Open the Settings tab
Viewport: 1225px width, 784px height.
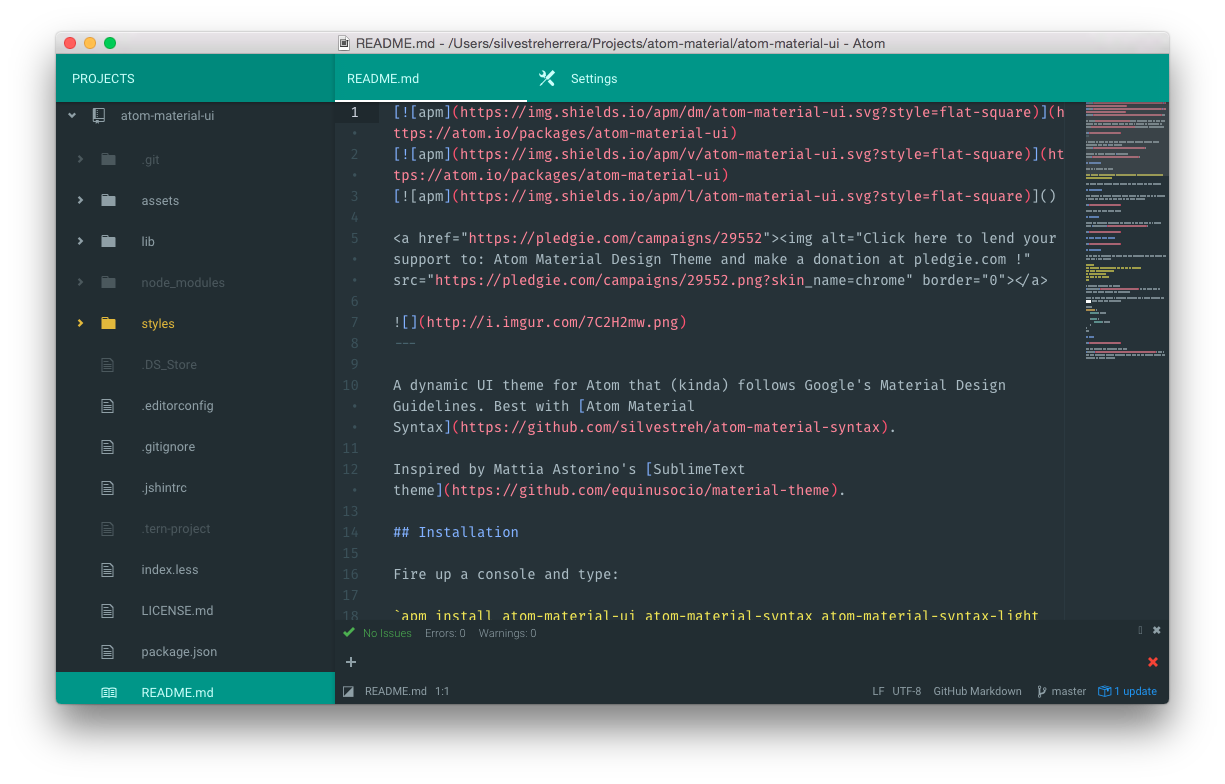coord(593,78)
